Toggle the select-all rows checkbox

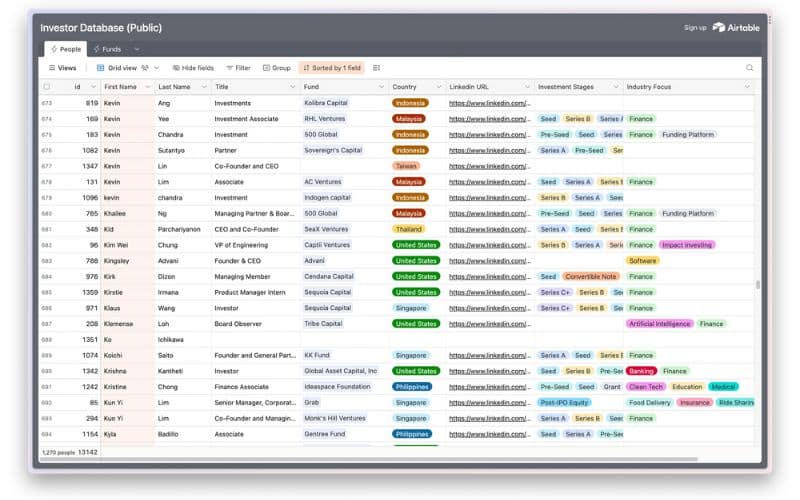pos(47,87)
